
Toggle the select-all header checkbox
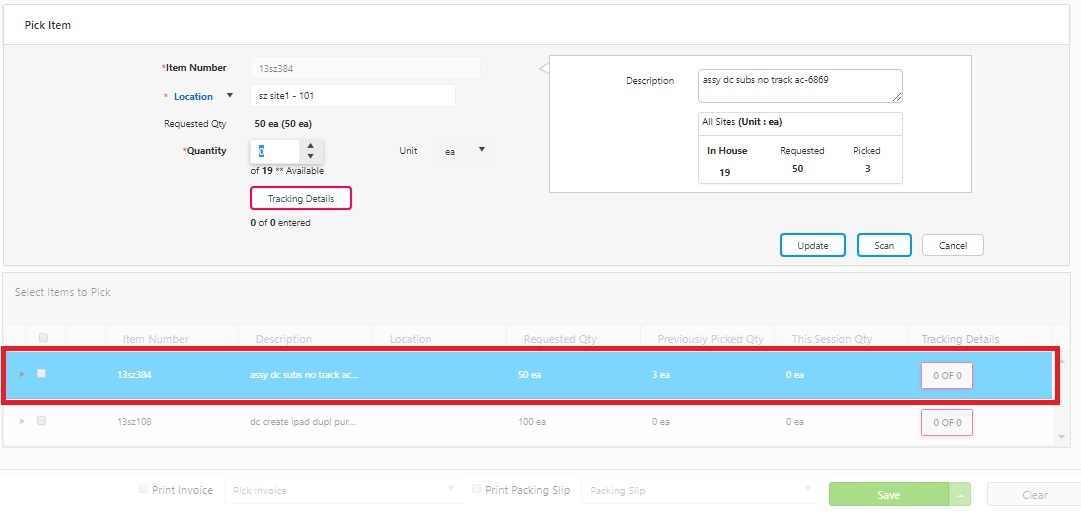coord(43,338)
